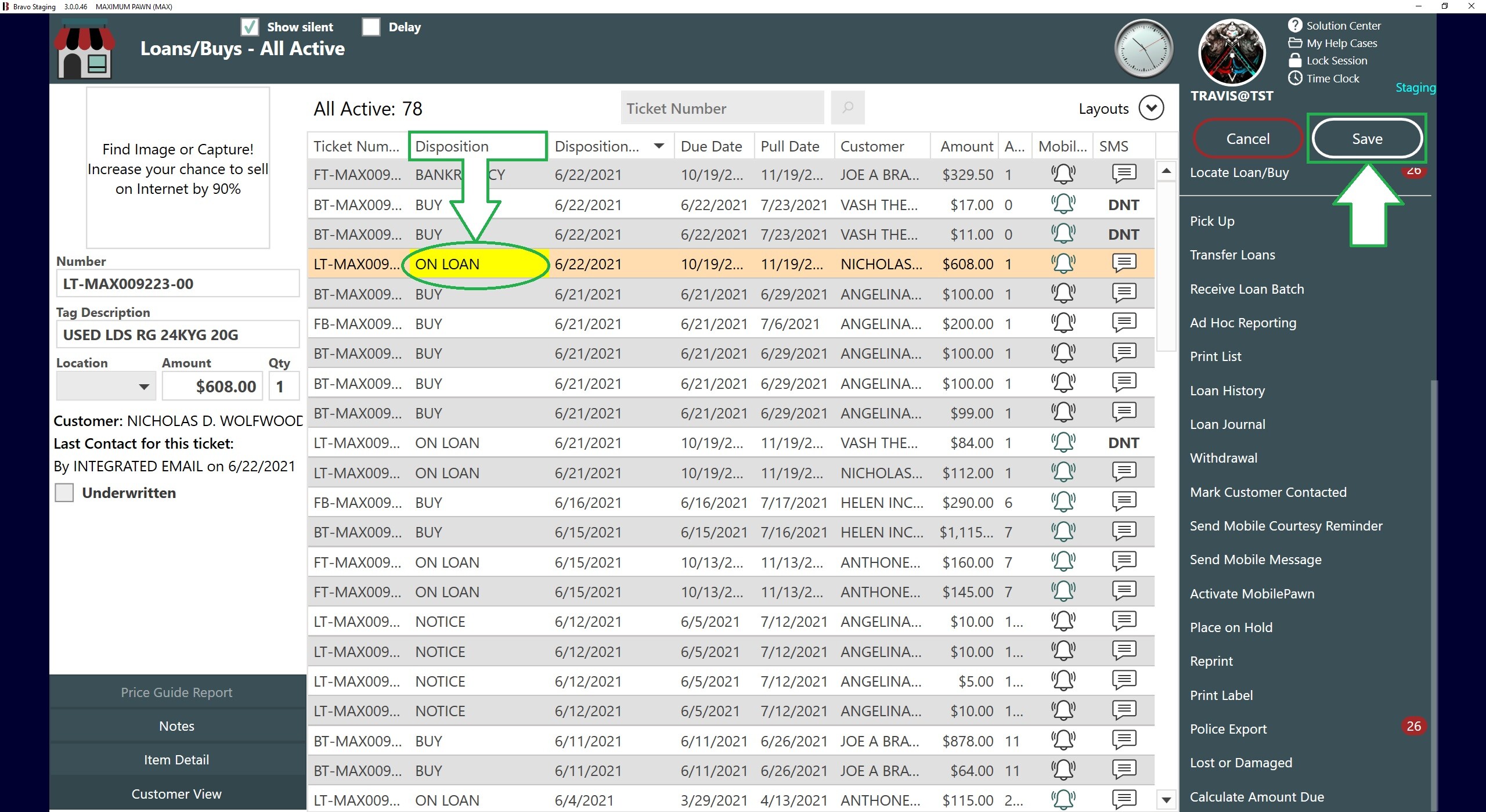Open My Help Cases folder icon
The width and height of the screenshot is (1486, 812).
[1295, 43]
